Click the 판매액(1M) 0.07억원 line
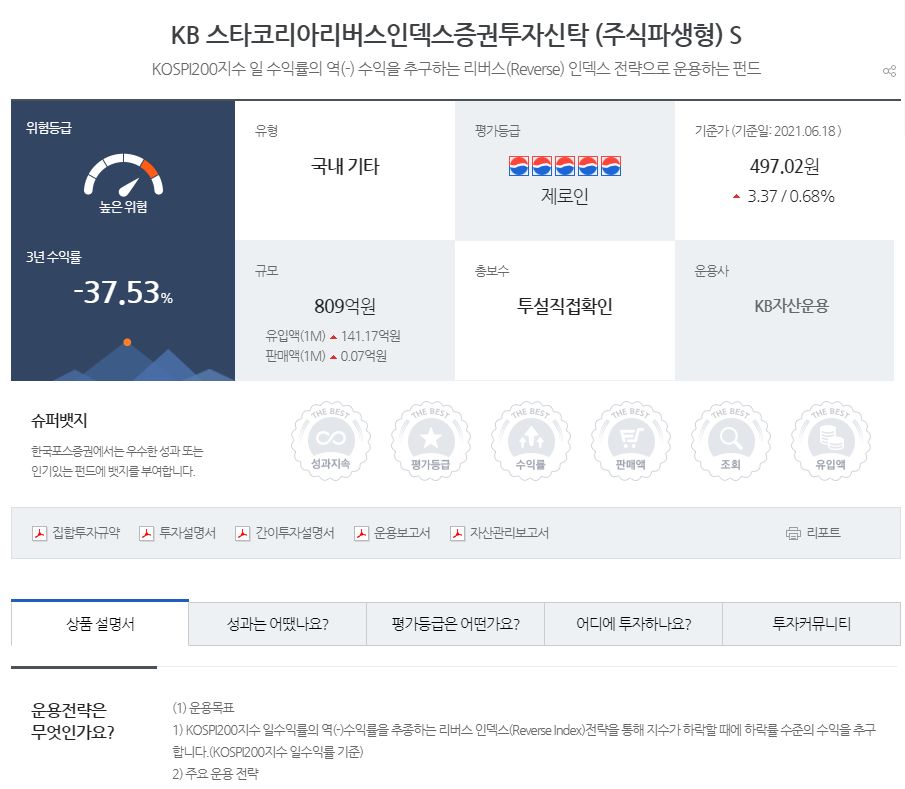Image resolution: width=905 pixels, height=789 pixels. (x=326, y=356)
